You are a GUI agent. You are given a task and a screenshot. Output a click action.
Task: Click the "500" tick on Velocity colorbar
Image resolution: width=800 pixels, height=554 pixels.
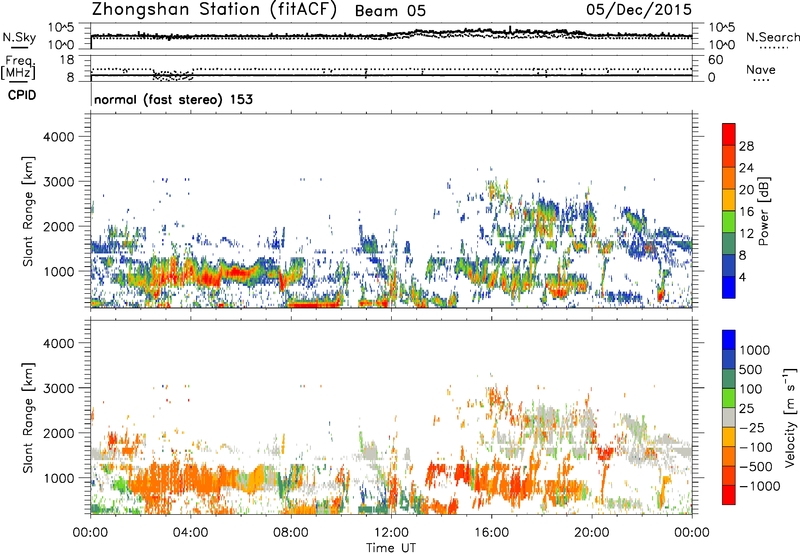click(x=750, y=369)
